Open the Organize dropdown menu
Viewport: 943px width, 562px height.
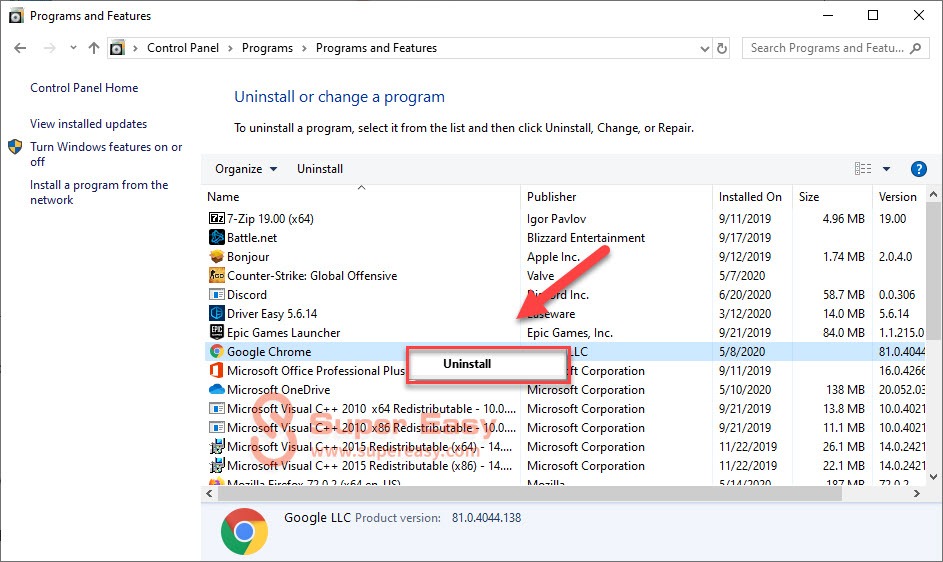coord(246,169)
